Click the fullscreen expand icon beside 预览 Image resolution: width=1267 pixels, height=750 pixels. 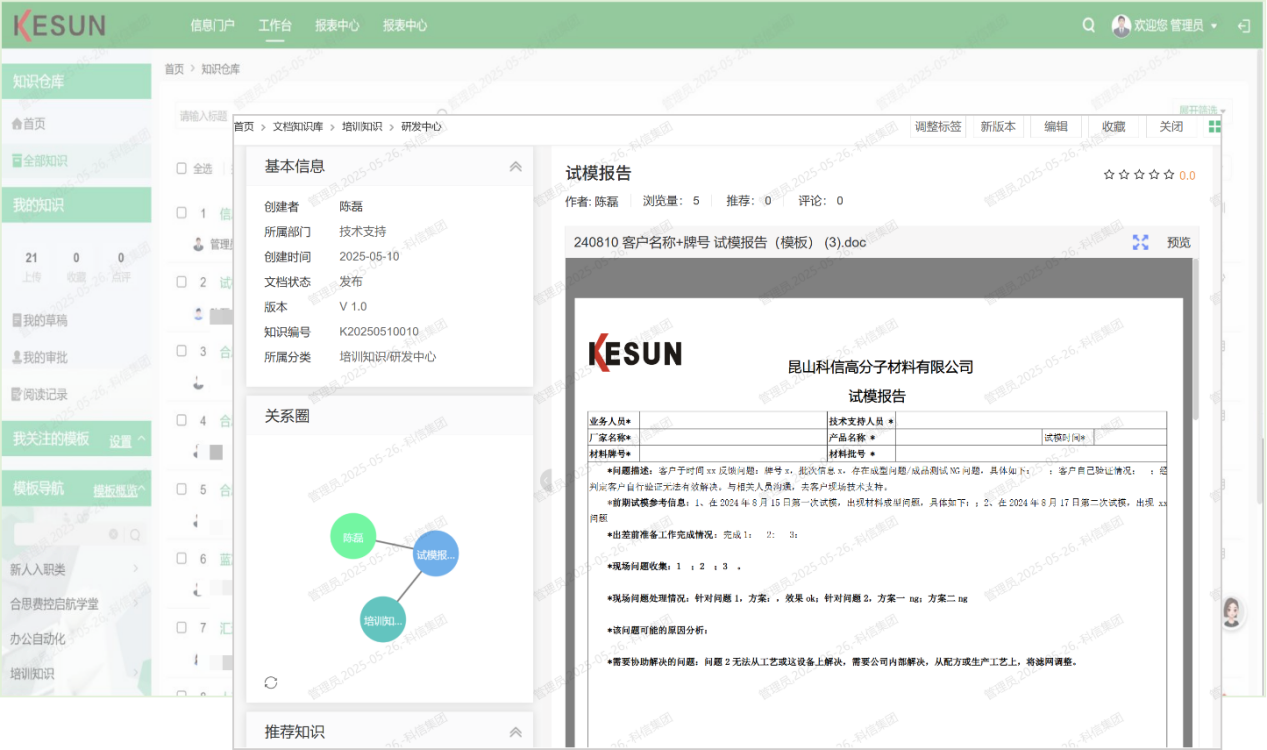coord(1140,242)
